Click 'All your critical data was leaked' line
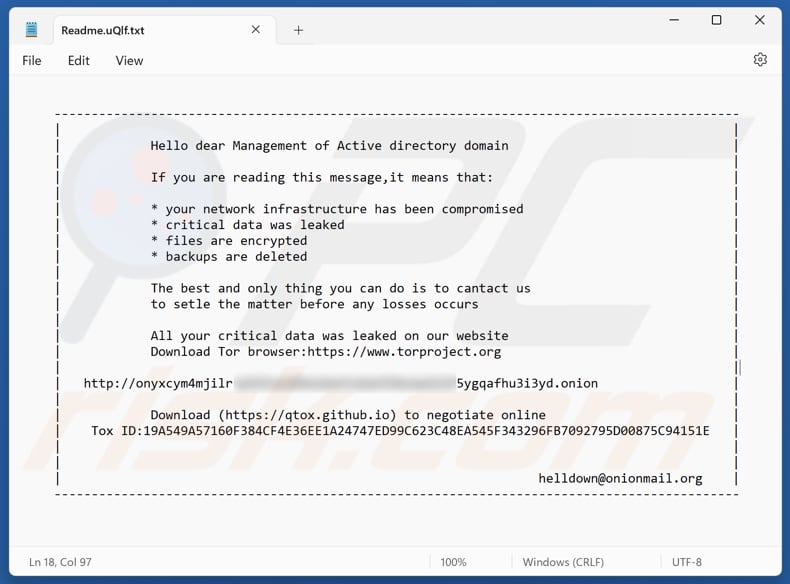 coord(330,336)
